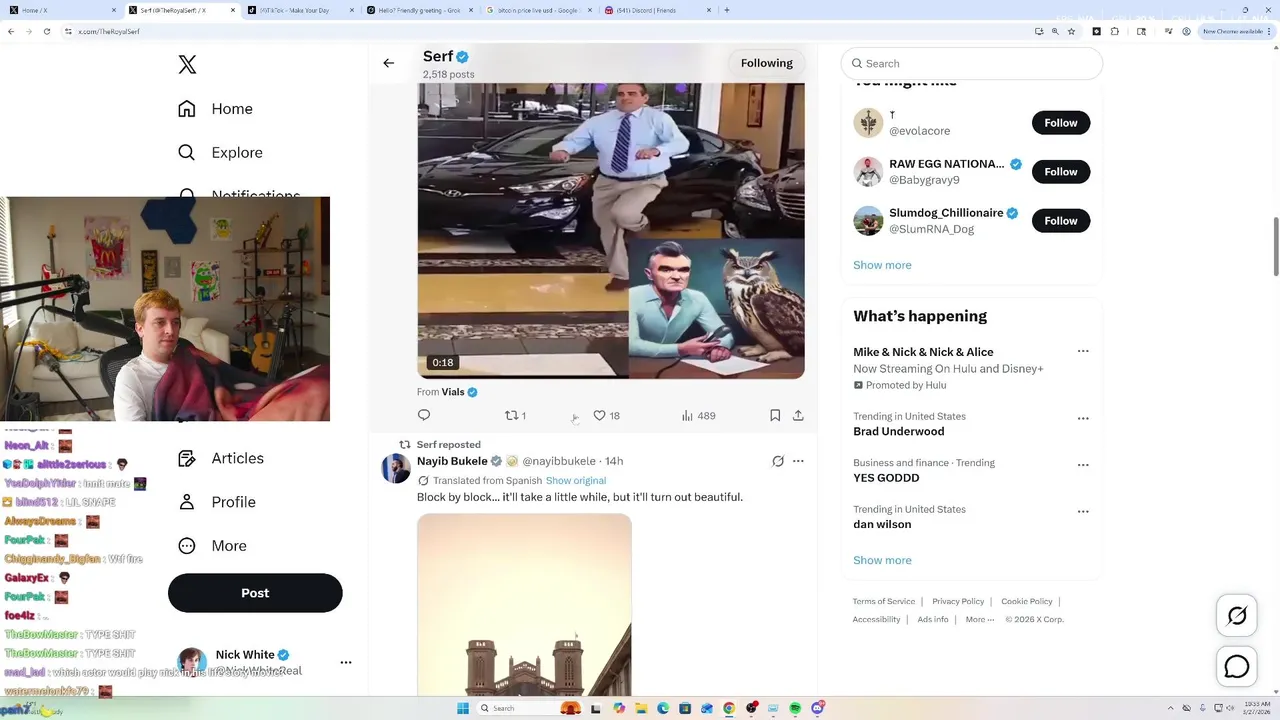The height and width of the screenshot is (720, 1280).
Task: Click the Show original translation link
Action: [x=576, y=481]
